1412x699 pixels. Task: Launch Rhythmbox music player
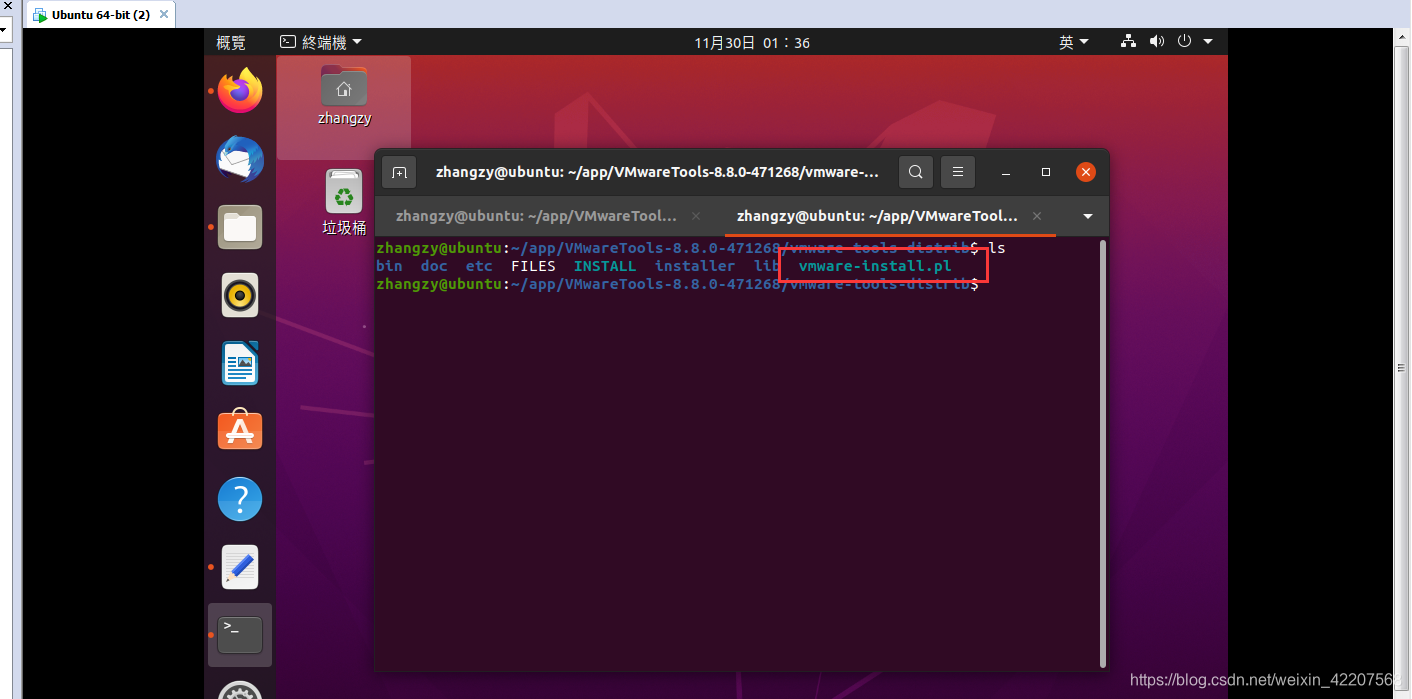pyautogui.click(x=239, y=295)
